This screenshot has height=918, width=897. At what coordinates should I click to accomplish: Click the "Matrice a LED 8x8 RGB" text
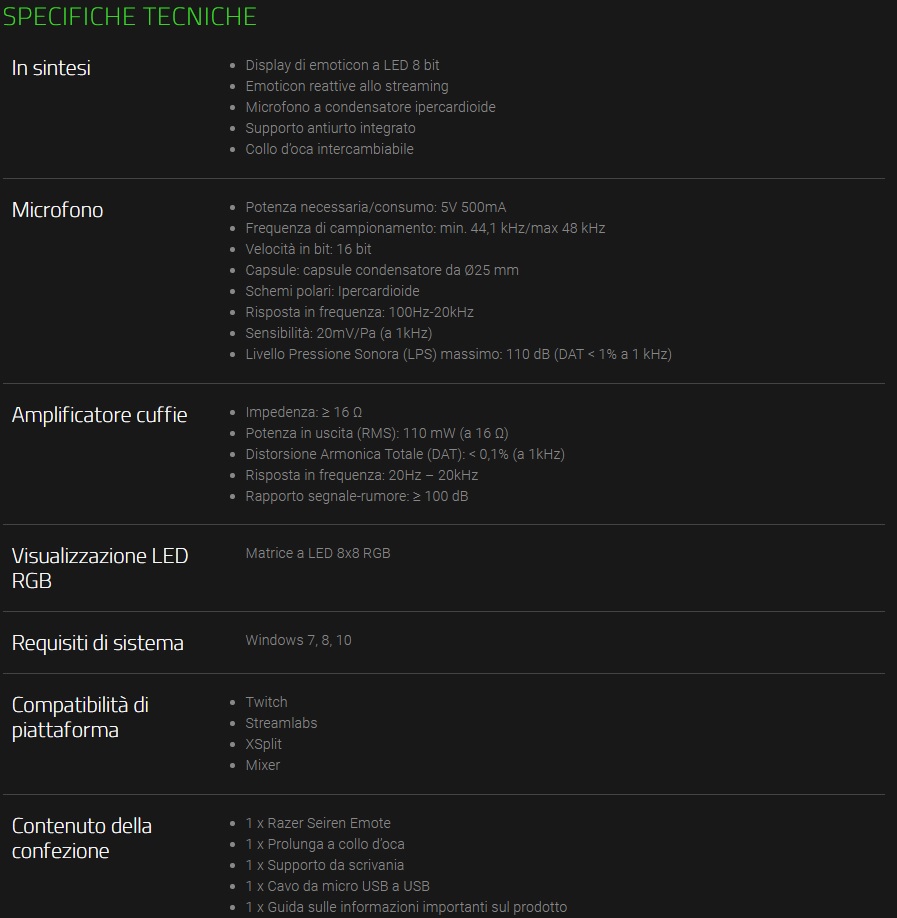[x=317, y=553]
